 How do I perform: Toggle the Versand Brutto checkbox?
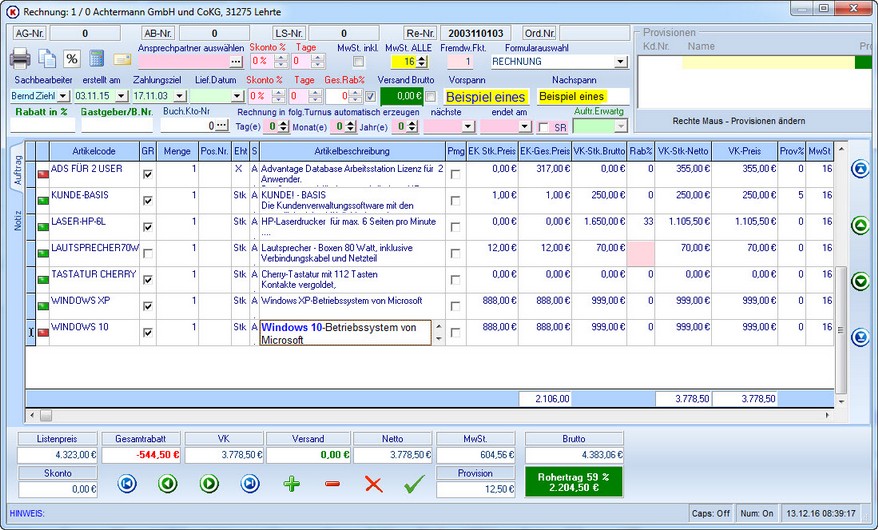tap(430, 96)
